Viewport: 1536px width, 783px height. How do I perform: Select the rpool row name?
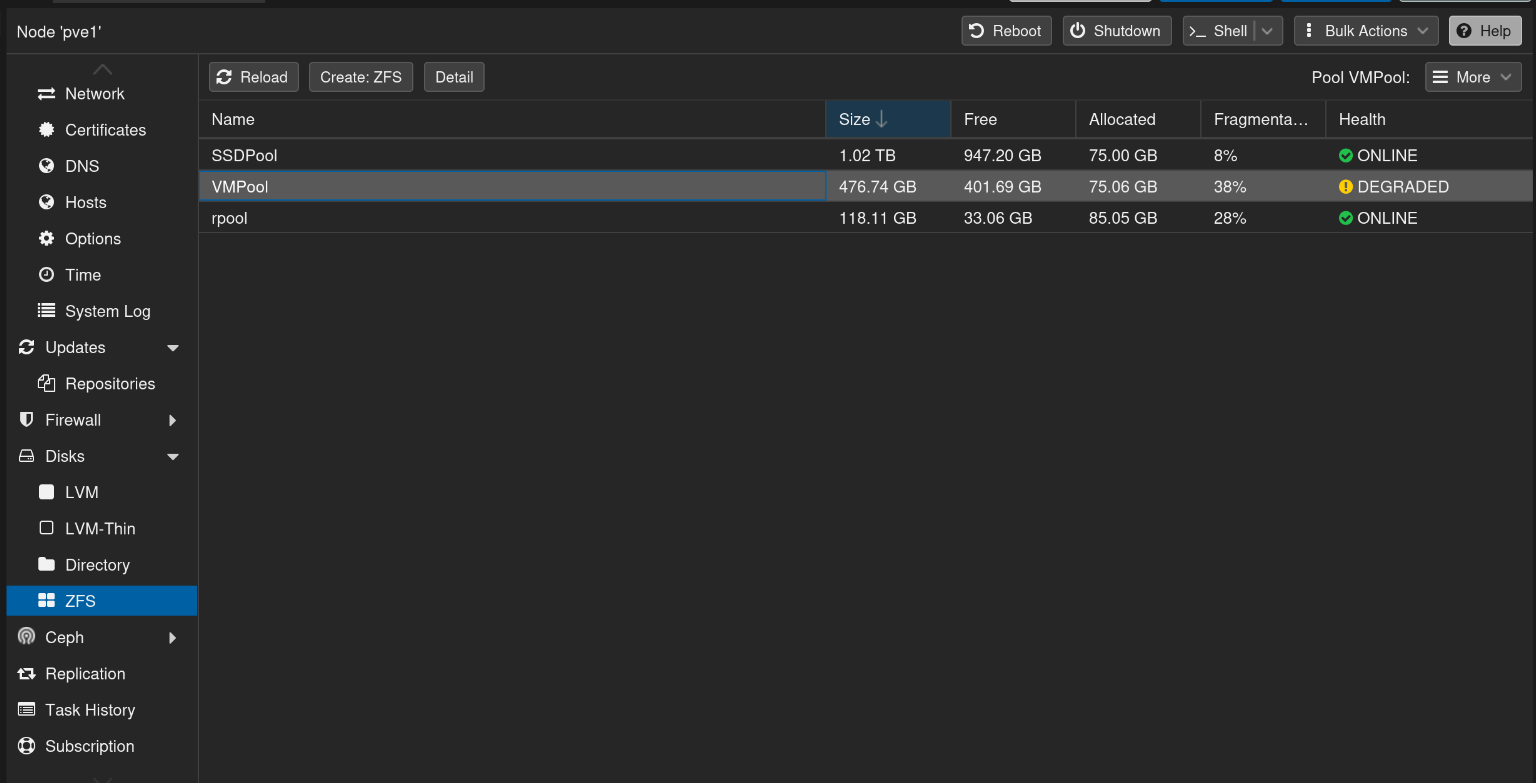[x=230, y=218]
